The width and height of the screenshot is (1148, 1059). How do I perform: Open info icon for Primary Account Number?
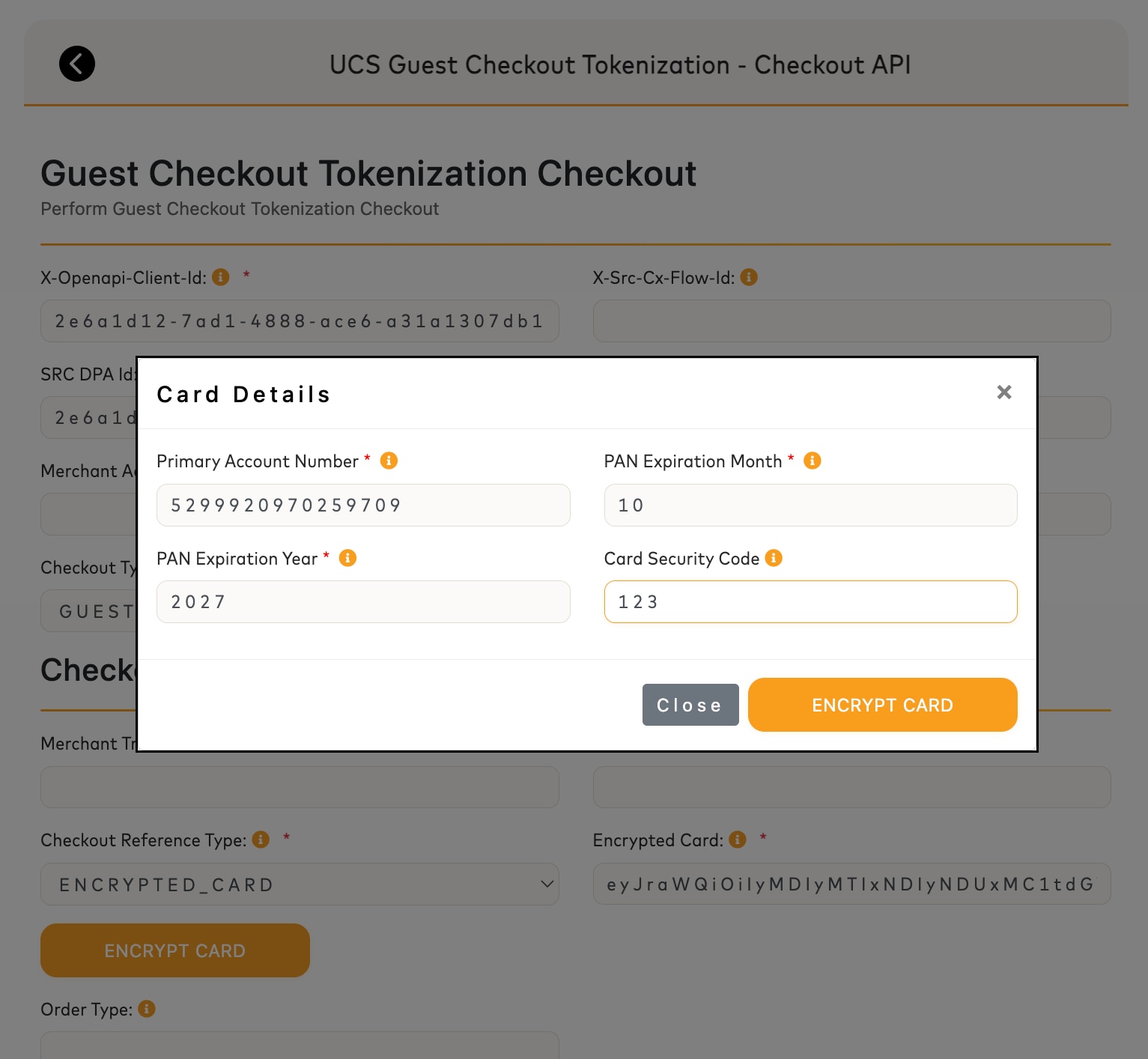coord(389,461)
